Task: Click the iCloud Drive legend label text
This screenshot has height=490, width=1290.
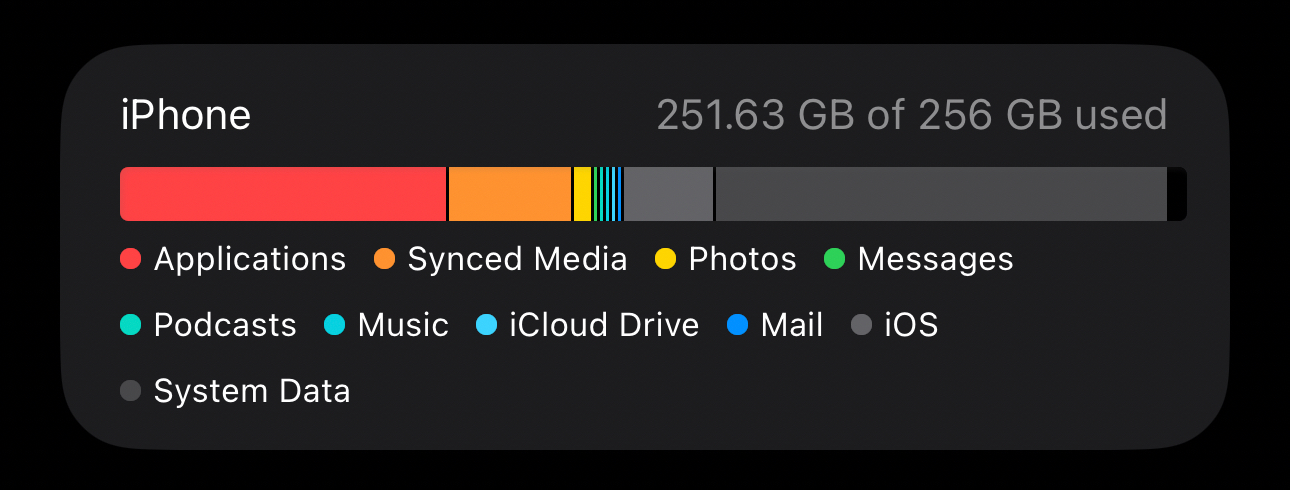Action: point(604,325)
